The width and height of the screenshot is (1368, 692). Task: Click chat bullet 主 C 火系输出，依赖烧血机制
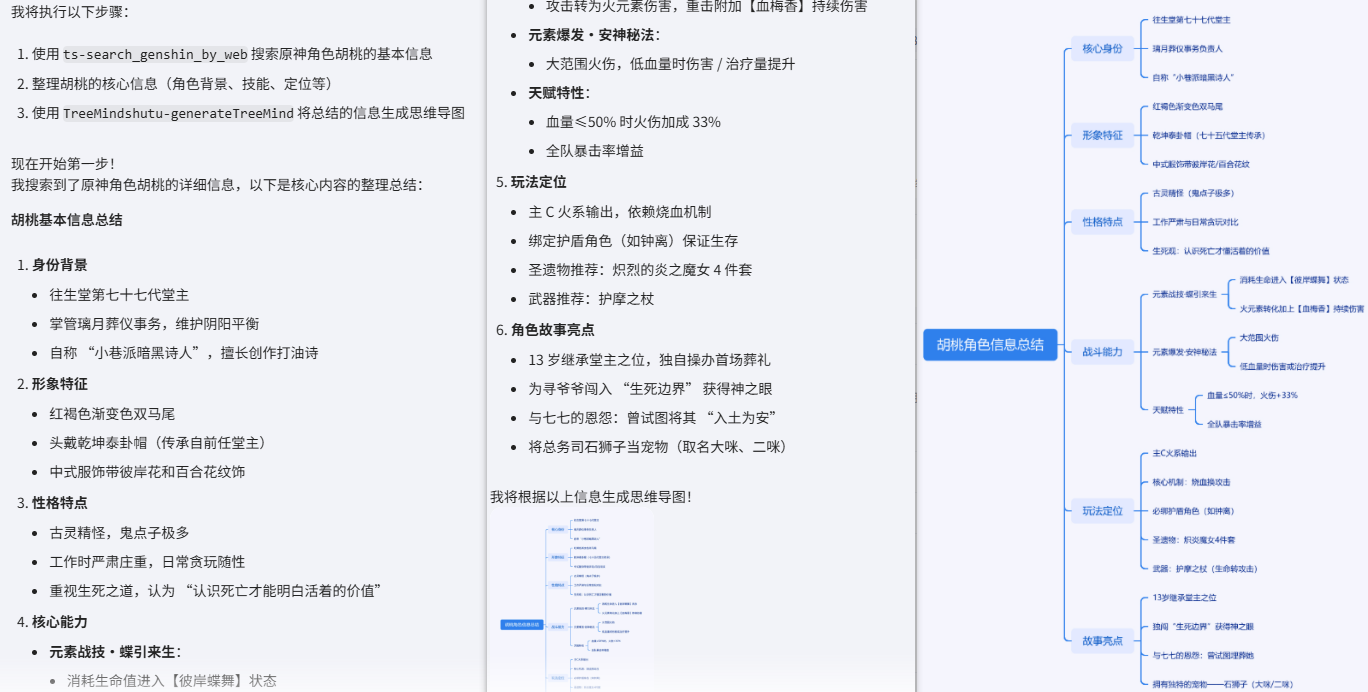click(619, 212)
